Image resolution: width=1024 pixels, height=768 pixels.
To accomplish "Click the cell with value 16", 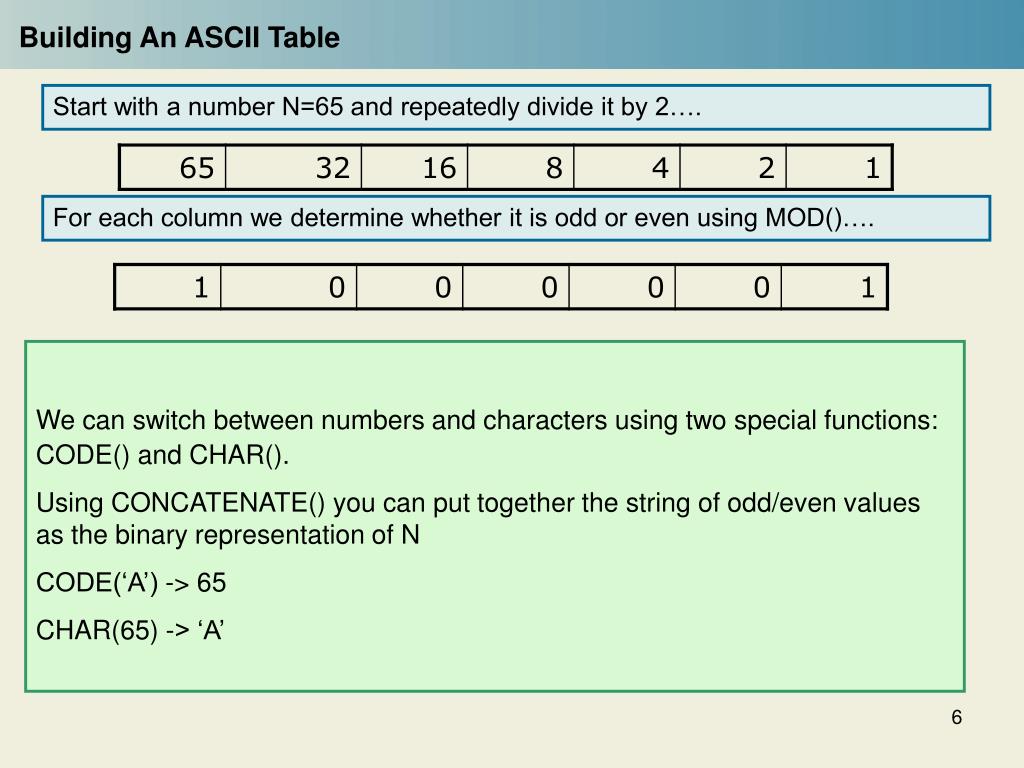I will [x=414, y=168].
